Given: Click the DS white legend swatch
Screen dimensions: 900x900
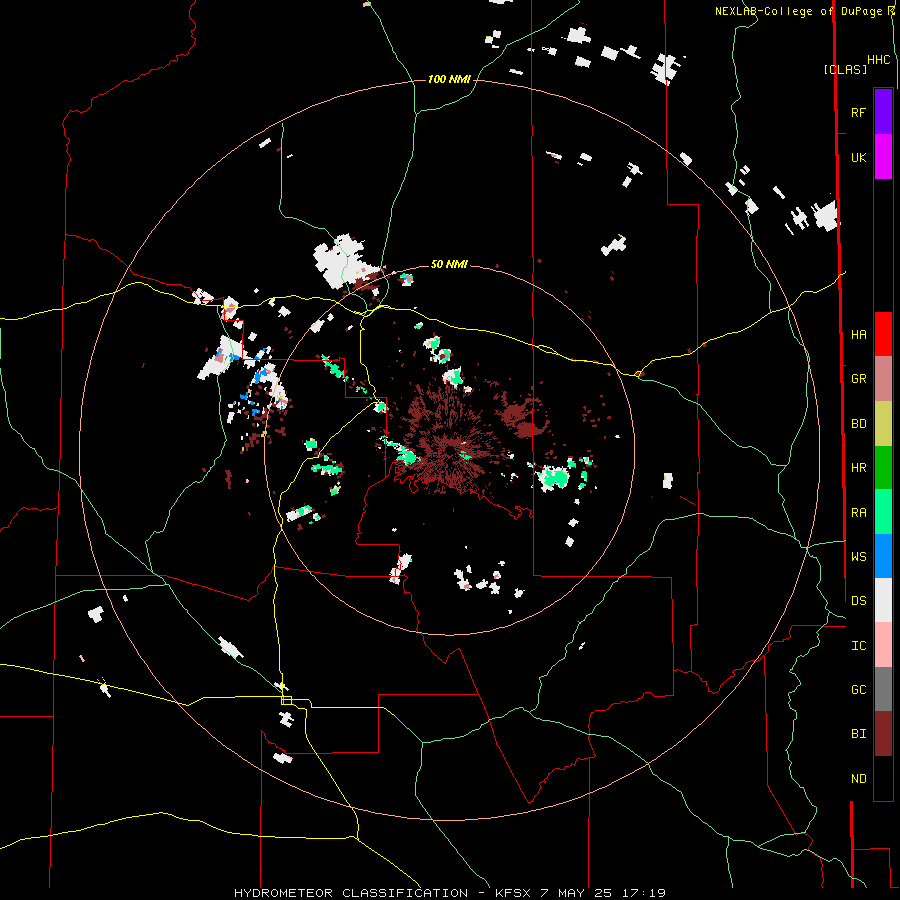Looking at the screenshot, I should pos(883,600).
